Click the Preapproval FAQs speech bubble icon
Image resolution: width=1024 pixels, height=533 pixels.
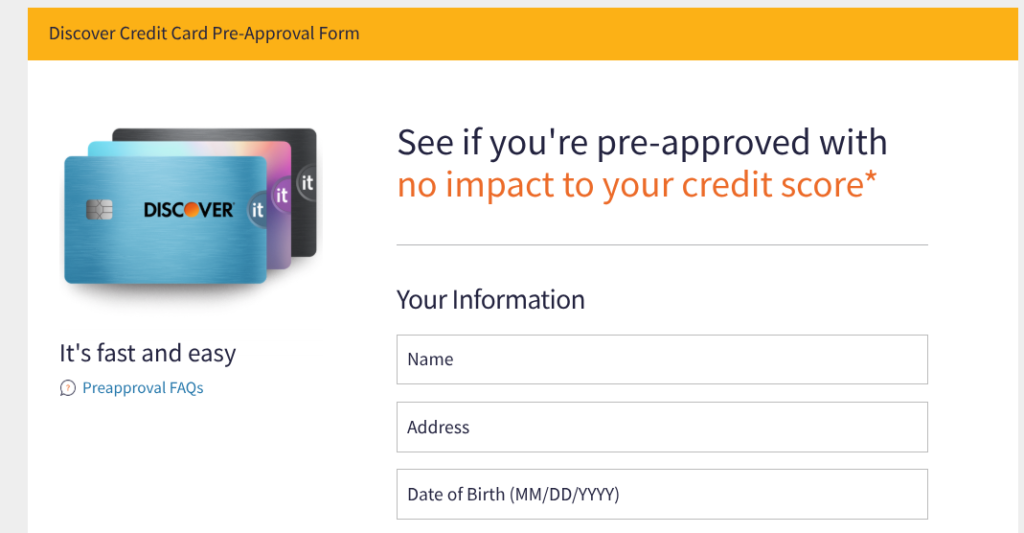point(67,388)
